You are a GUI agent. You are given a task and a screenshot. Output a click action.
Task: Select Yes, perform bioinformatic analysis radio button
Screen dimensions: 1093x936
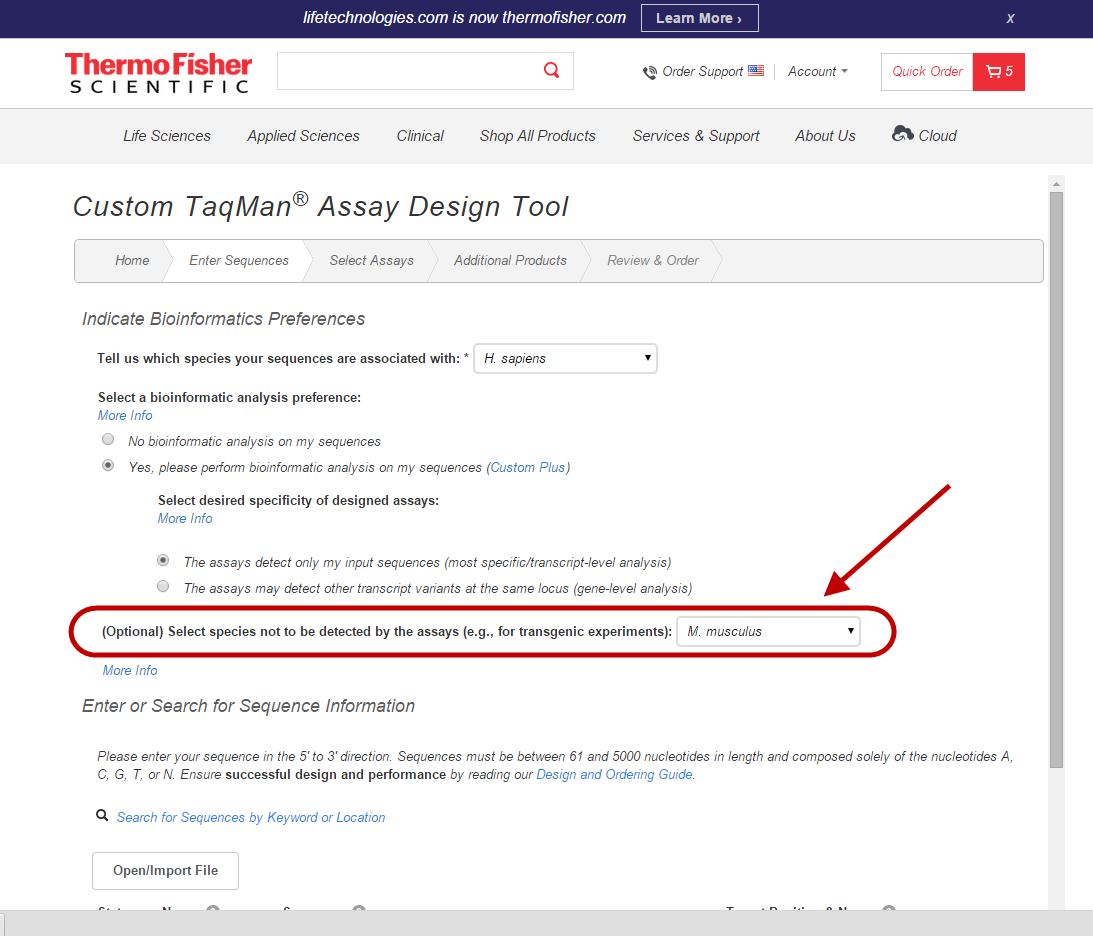pyautogui.click(x=108, y=466)
